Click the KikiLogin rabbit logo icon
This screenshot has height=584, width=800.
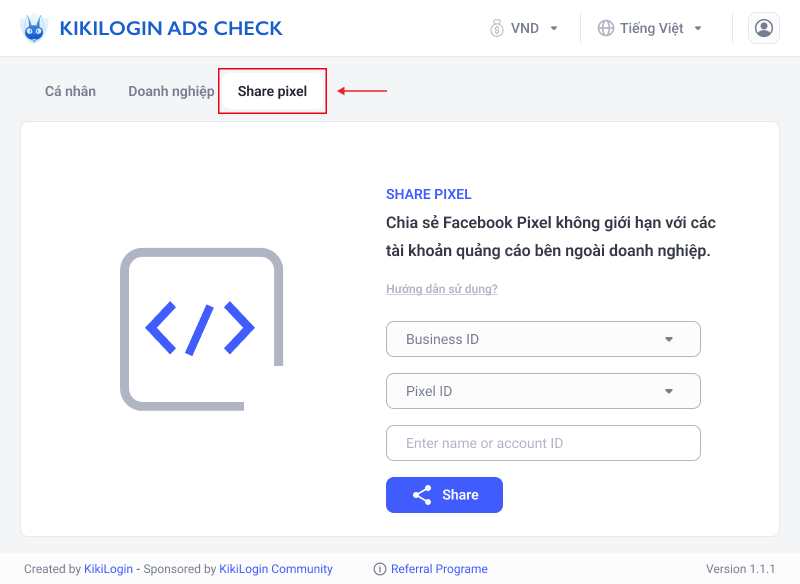tap(34, 28)
